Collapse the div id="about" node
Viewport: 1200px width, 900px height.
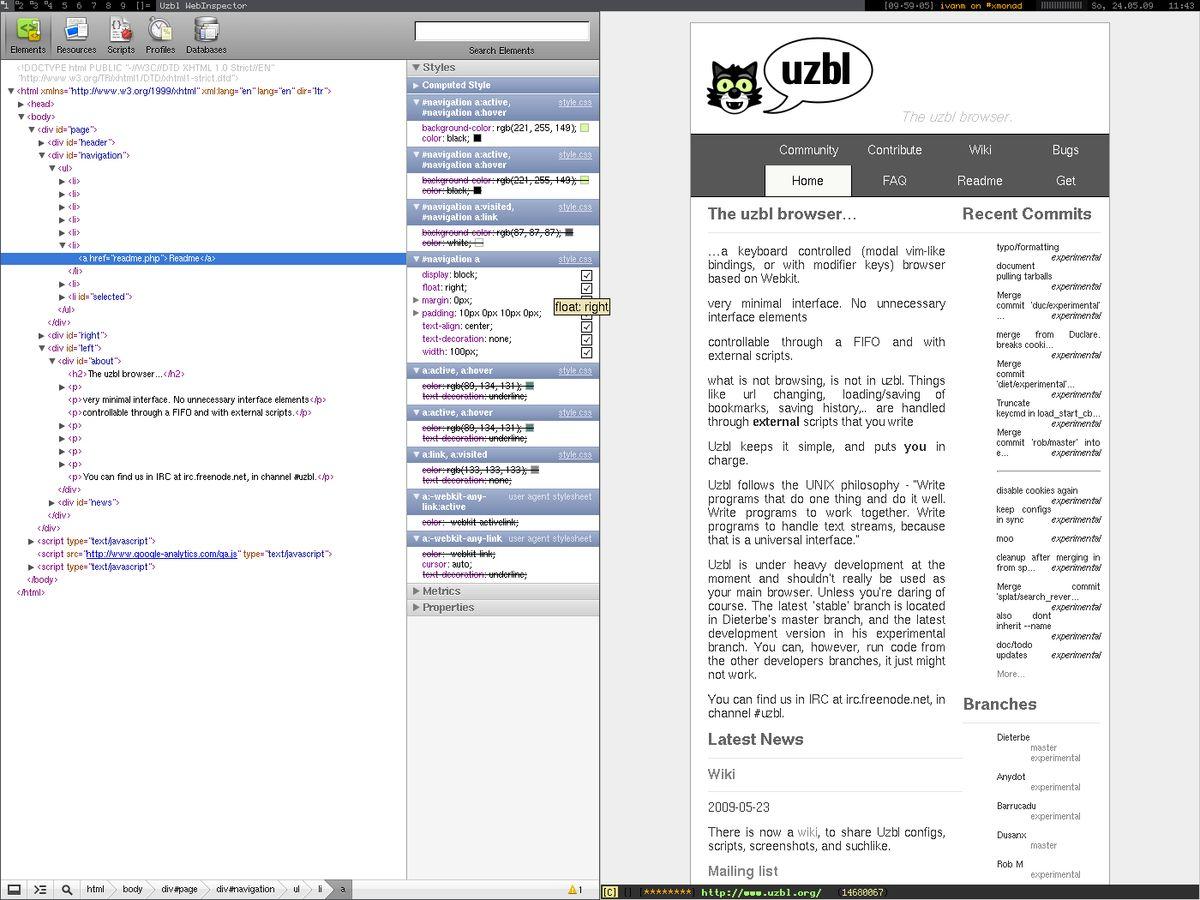(x=52, y=361)
